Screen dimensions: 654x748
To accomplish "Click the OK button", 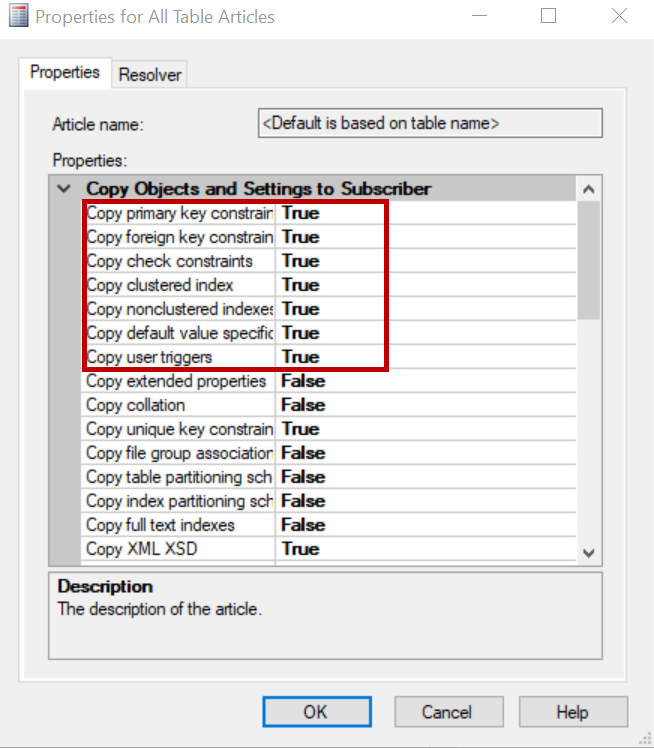I will click(315, 712).
